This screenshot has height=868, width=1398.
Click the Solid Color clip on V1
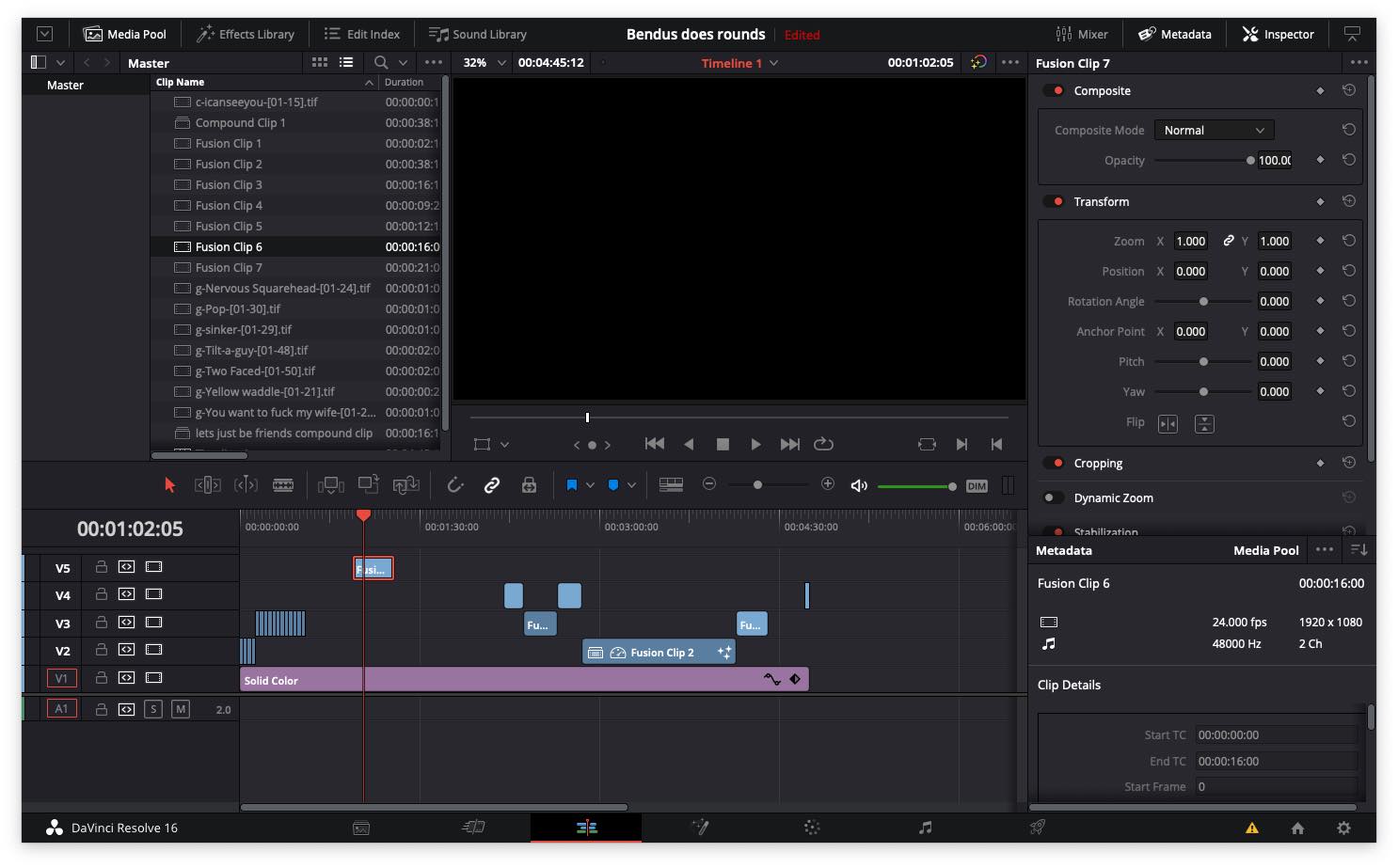tap(524, 679)
